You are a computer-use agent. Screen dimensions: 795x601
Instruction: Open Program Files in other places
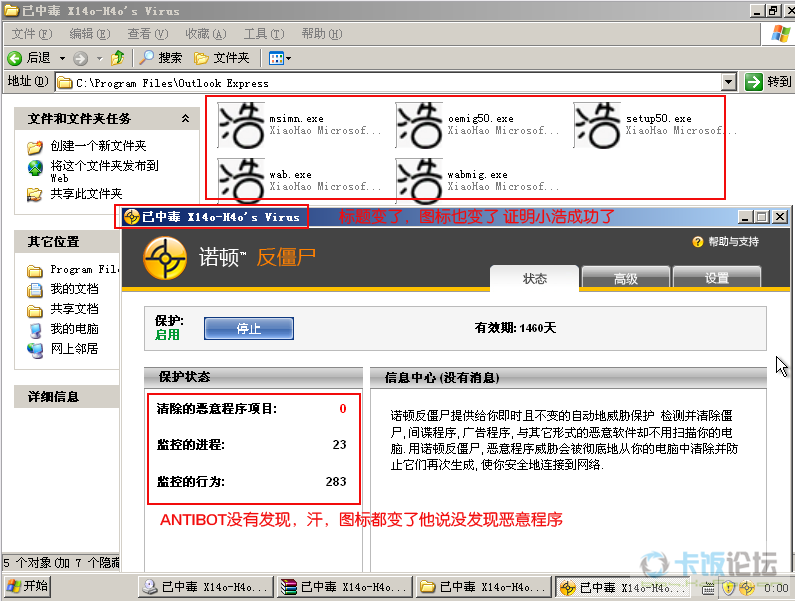point(84,269)
